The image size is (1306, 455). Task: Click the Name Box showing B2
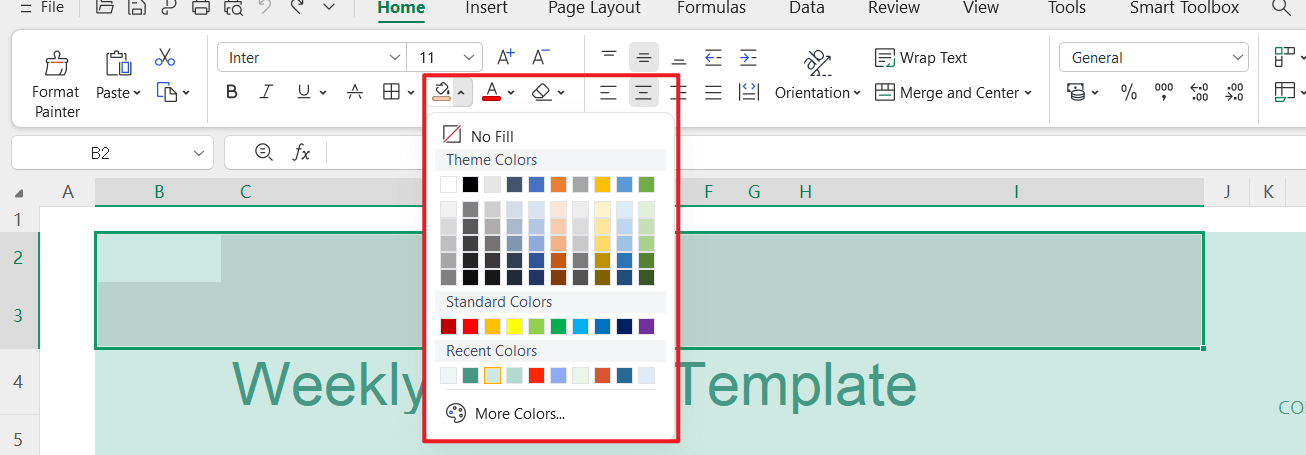point(110,153)
